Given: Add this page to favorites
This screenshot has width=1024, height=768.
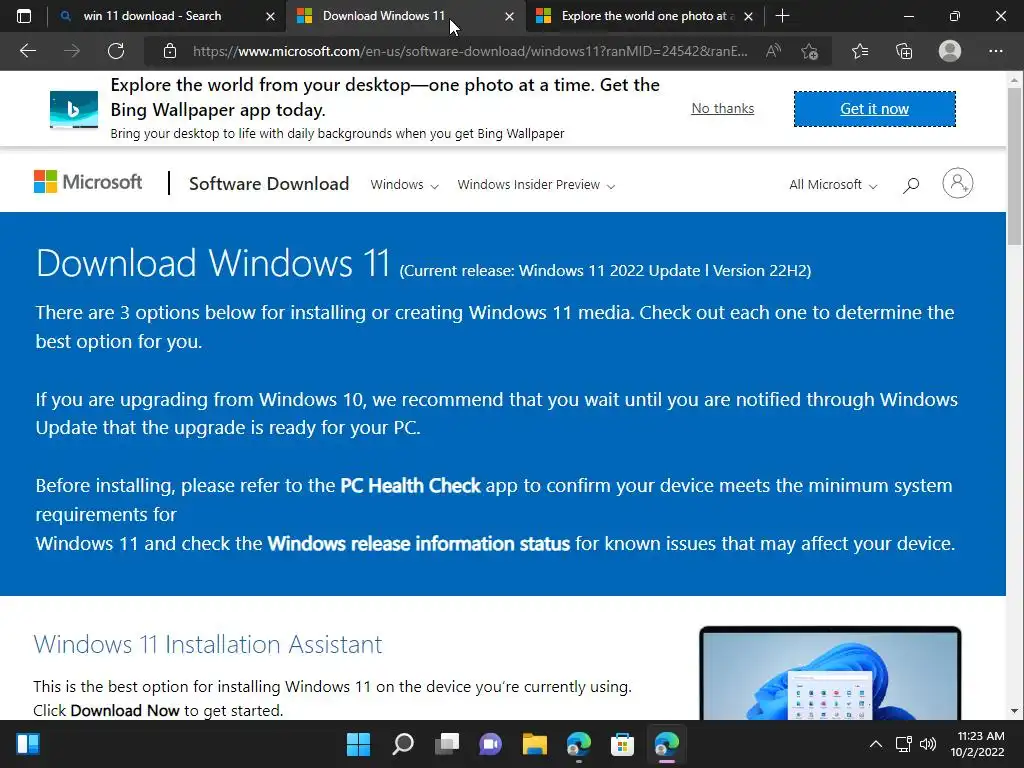Looking at the screenshot, I should click(810, 51).
